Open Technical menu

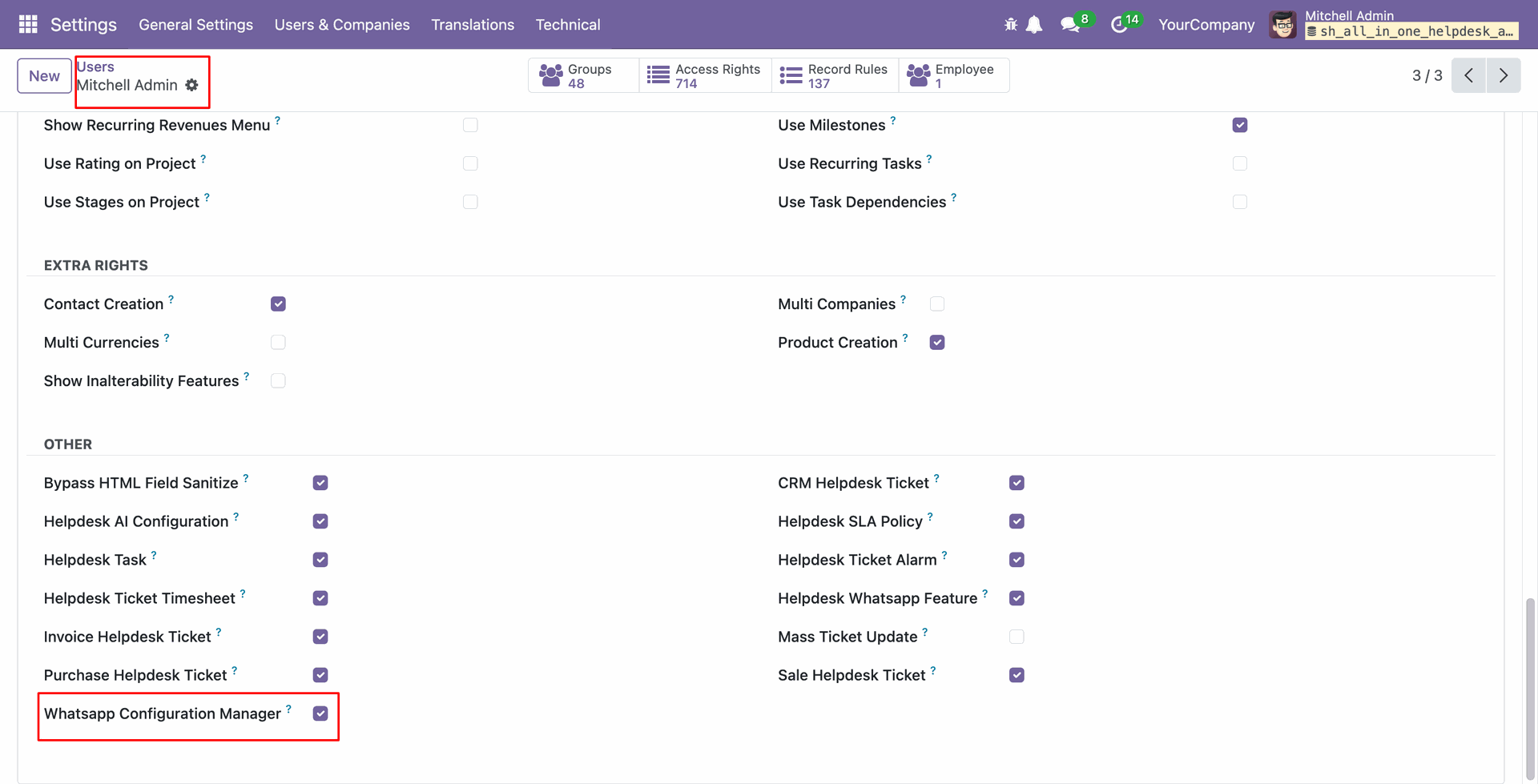tap(568, 25)
